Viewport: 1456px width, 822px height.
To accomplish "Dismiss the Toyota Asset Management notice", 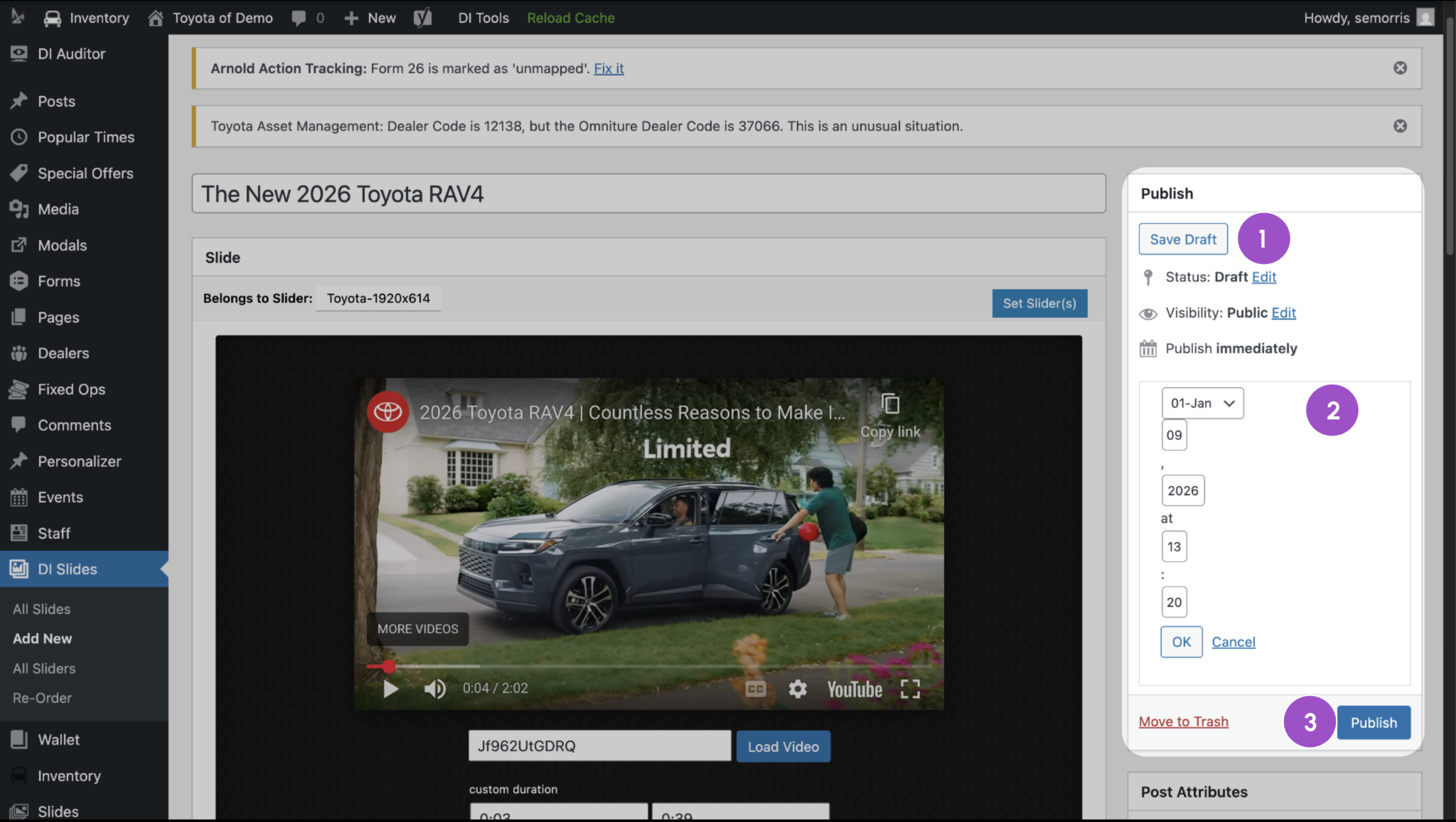I will pos(1400,126).
